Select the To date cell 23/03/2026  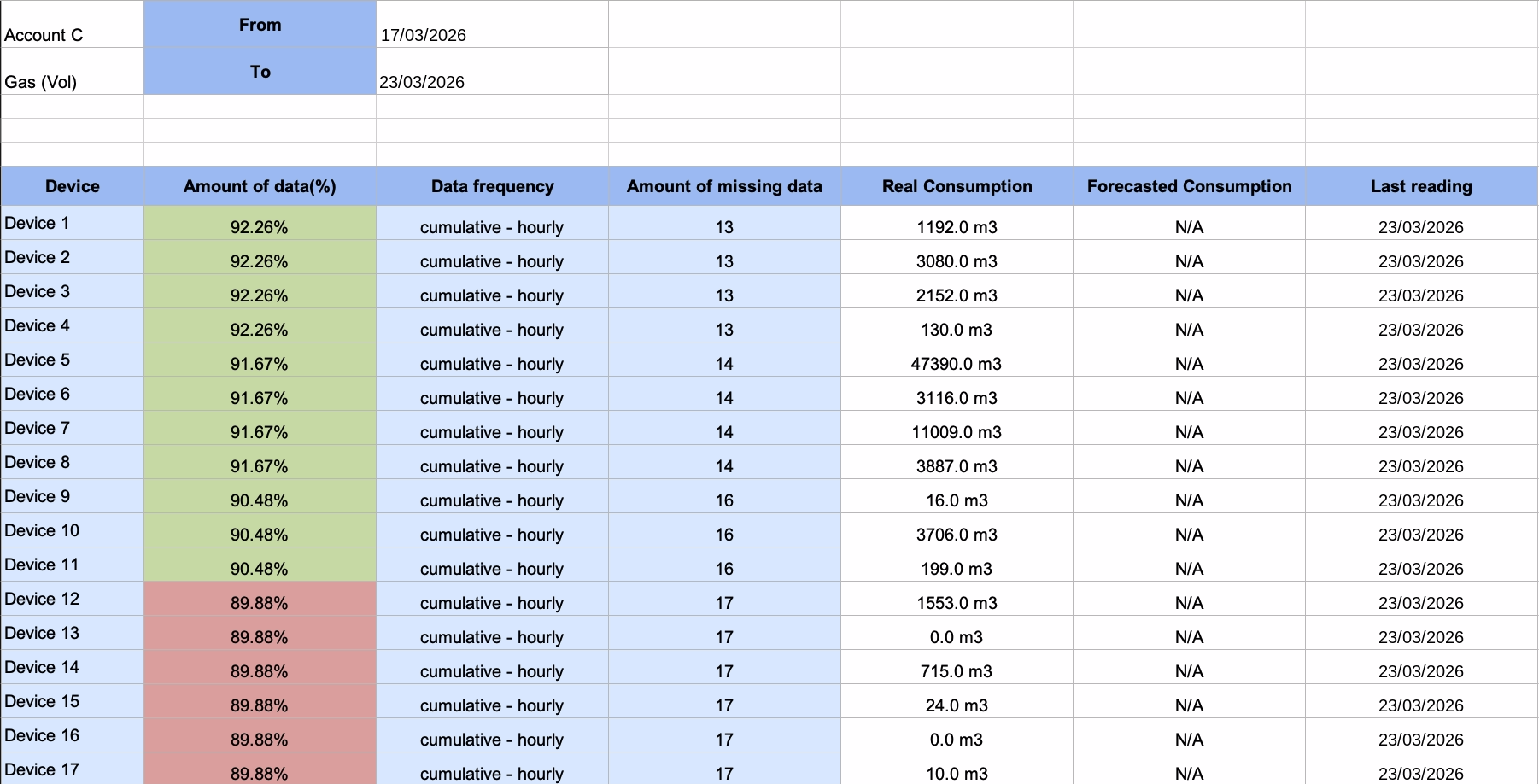tap(492, 71)
